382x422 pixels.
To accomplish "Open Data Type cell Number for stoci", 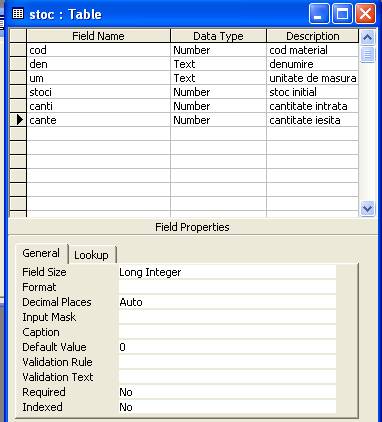I will pyautogui.click(x=218, y=92).
